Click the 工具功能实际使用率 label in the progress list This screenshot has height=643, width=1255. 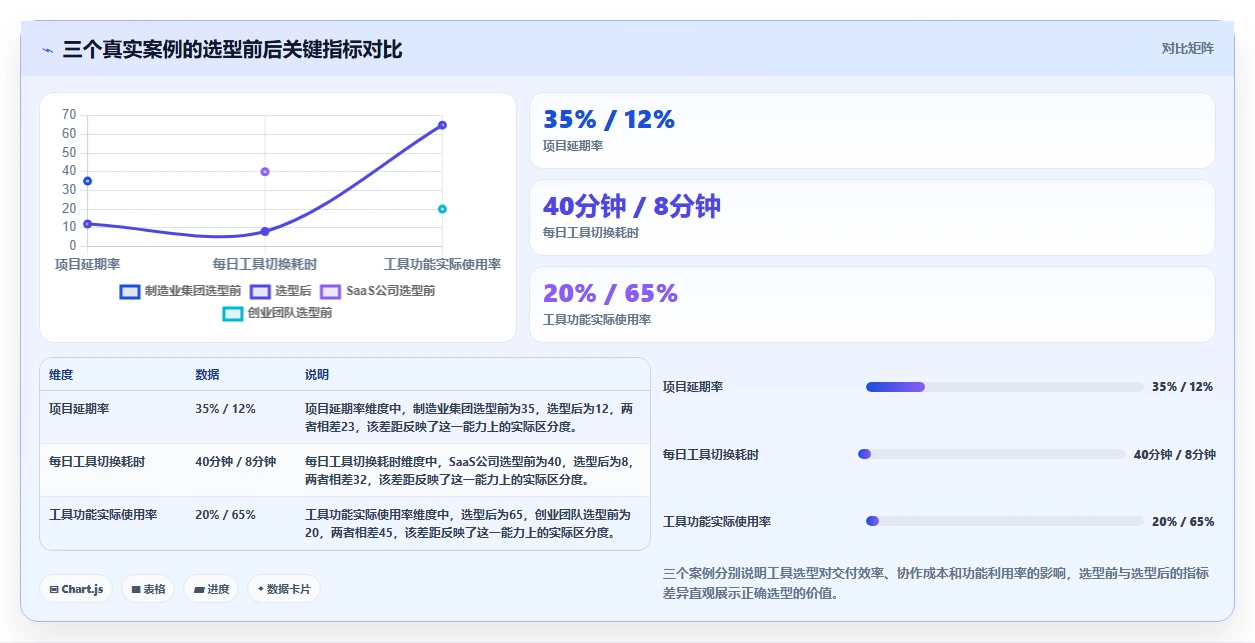pyautogui.click(x=717, y=521)
